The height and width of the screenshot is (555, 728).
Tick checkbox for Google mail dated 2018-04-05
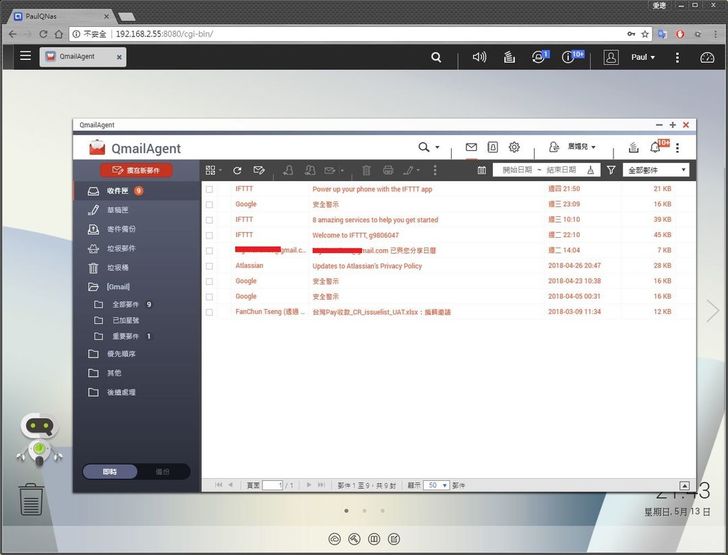coord(209,297)
